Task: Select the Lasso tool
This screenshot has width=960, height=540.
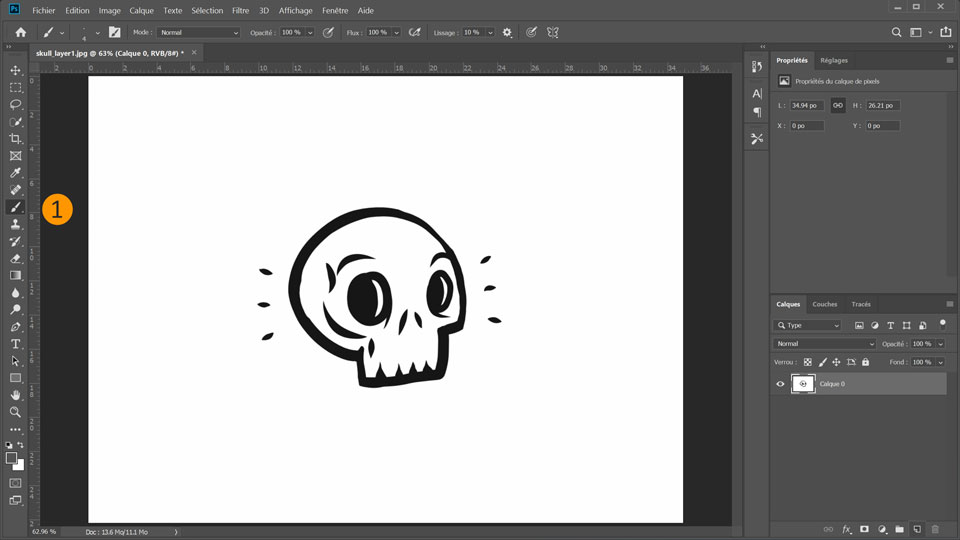Action: (15, 104)
